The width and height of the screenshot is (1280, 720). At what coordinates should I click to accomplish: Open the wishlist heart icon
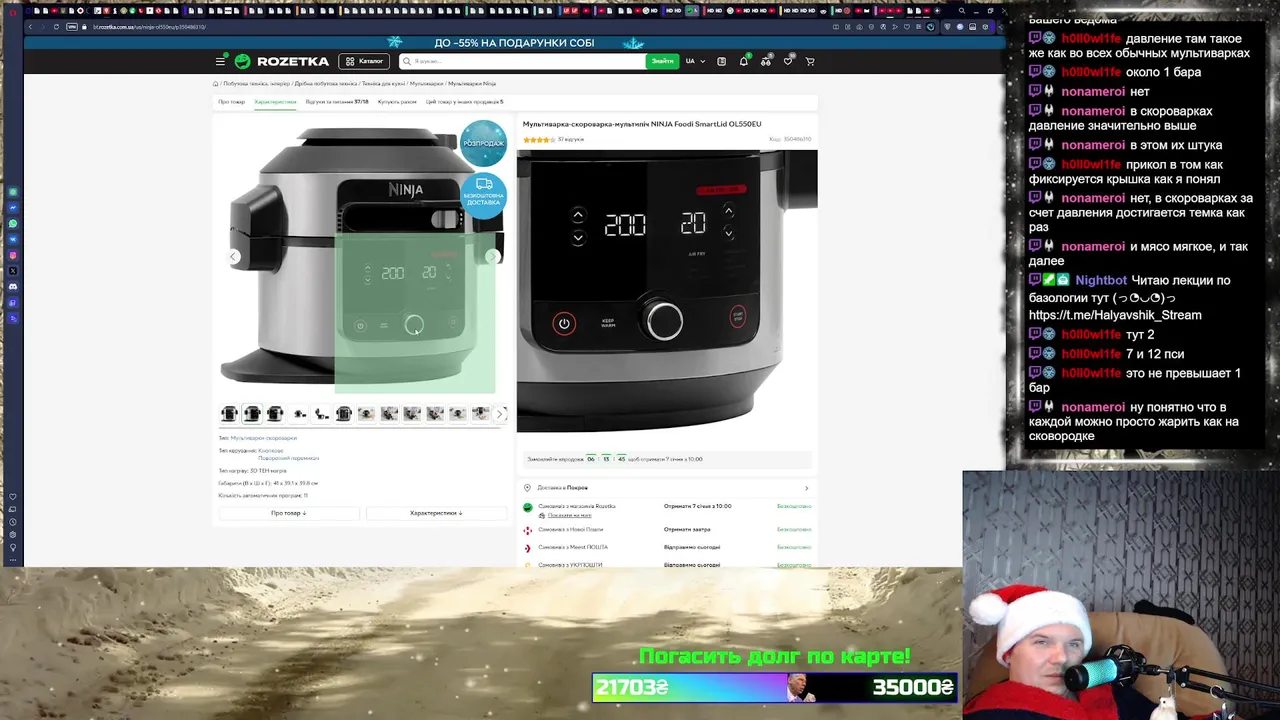(x=788, y=61)
